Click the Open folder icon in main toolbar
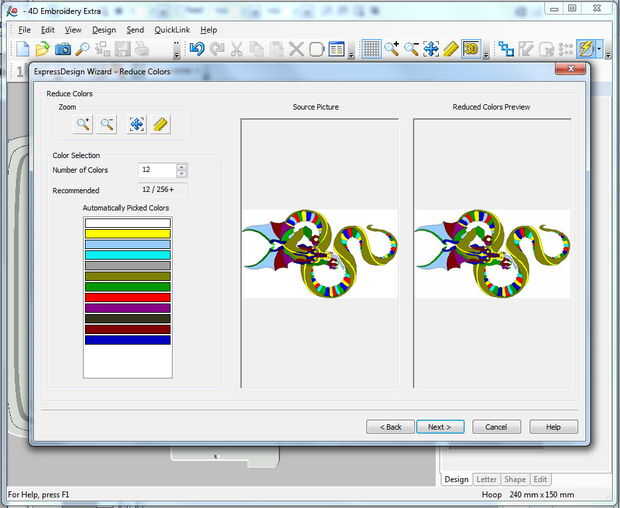 click(42, 49)
